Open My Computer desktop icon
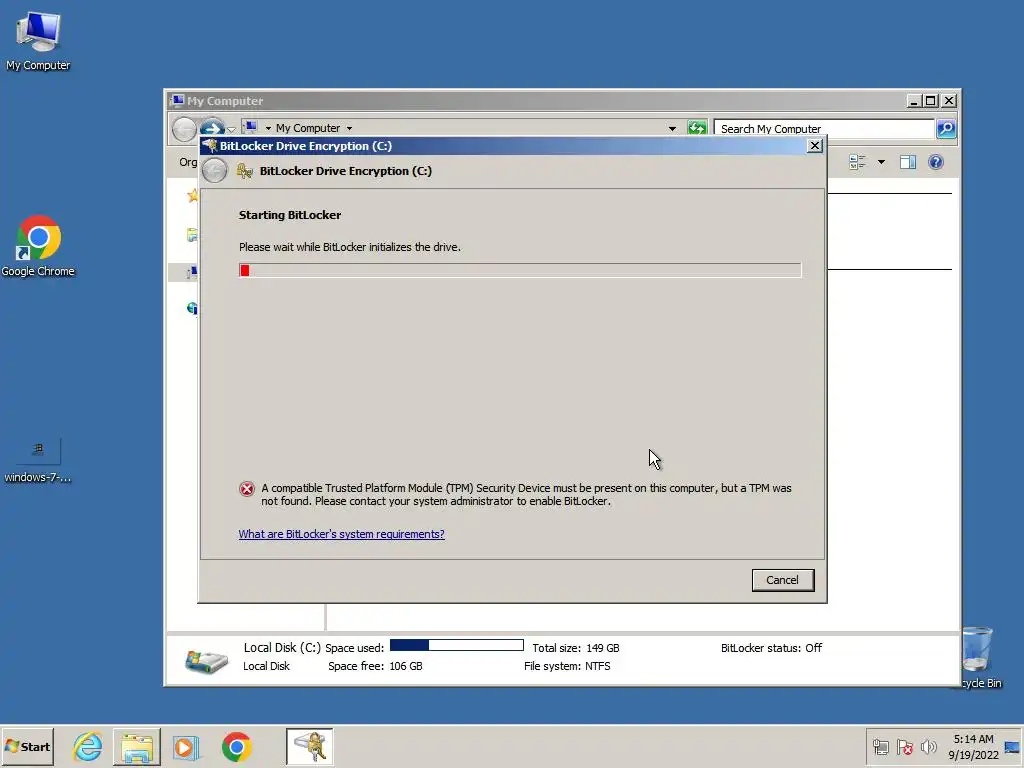Viewport: 1024px width, 768px height. click(38, 41)
